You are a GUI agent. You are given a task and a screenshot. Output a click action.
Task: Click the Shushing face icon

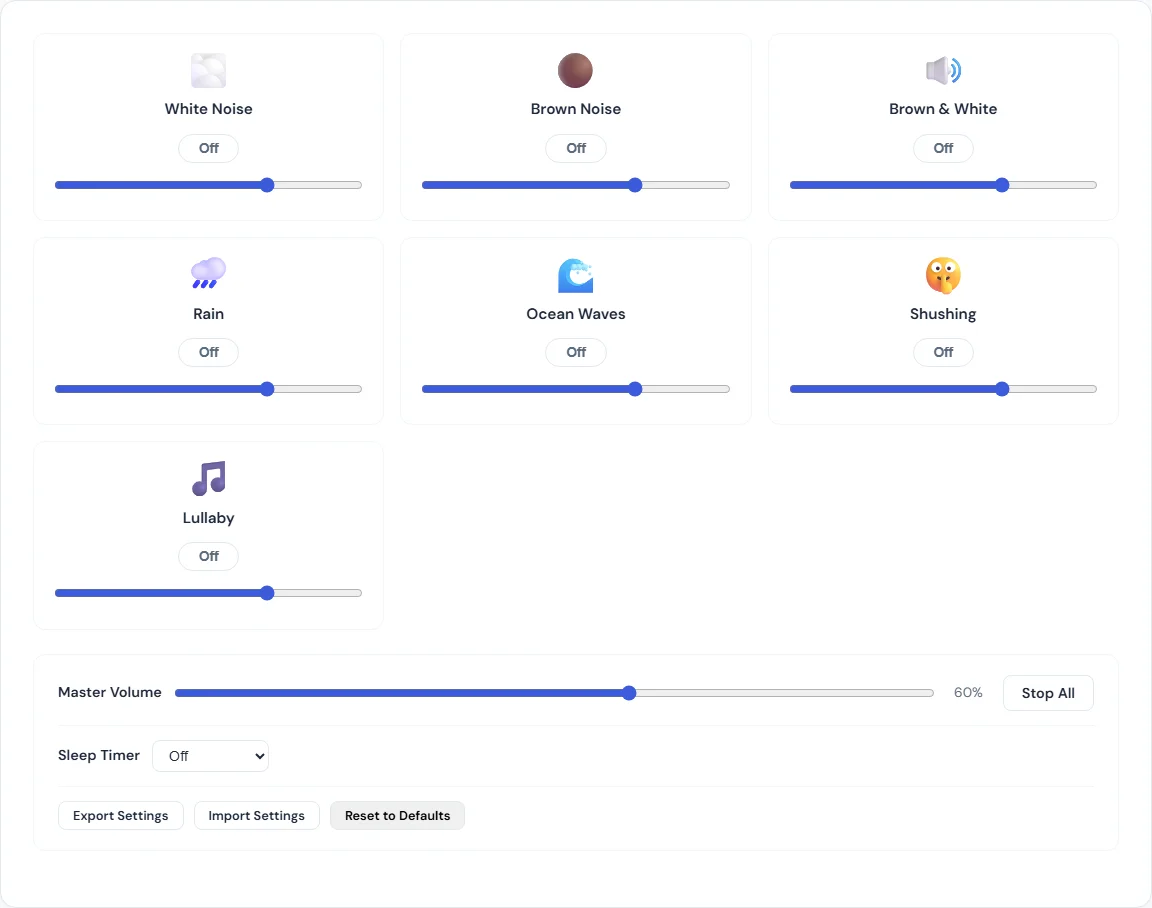943,274
